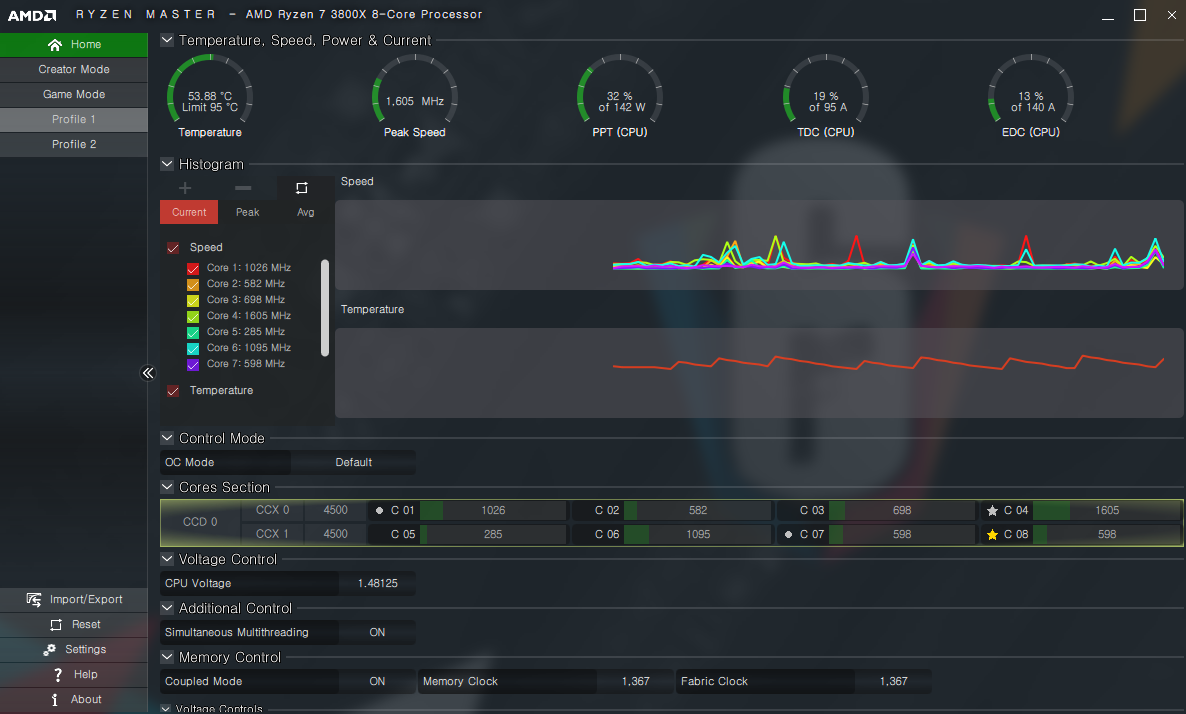Screen dimensions: 1186x714
Task: Click the CCX 0 4500 value
Action: click(x=336, y=511)
